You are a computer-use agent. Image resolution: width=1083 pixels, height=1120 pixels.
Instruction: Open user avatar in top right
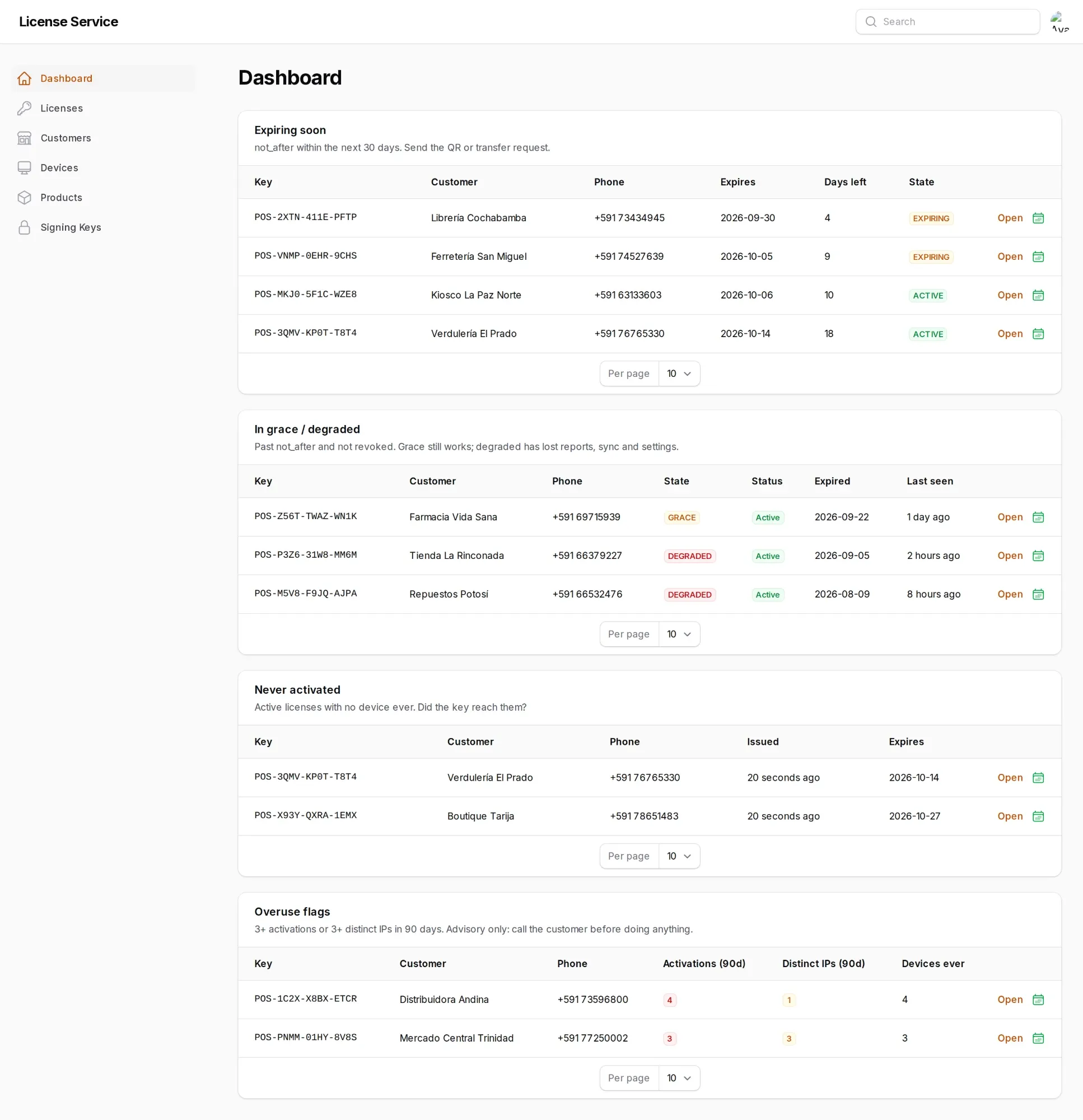[x=1059, y=22]
